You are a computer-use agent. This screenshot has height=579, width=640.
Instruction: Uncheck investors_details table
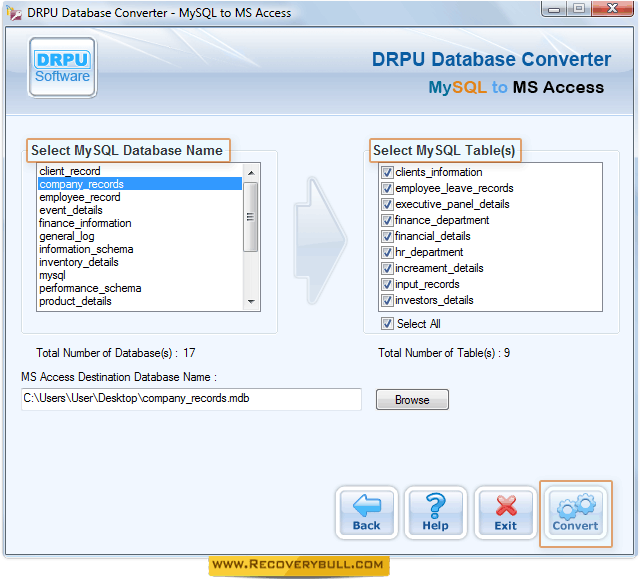point(387,300)
